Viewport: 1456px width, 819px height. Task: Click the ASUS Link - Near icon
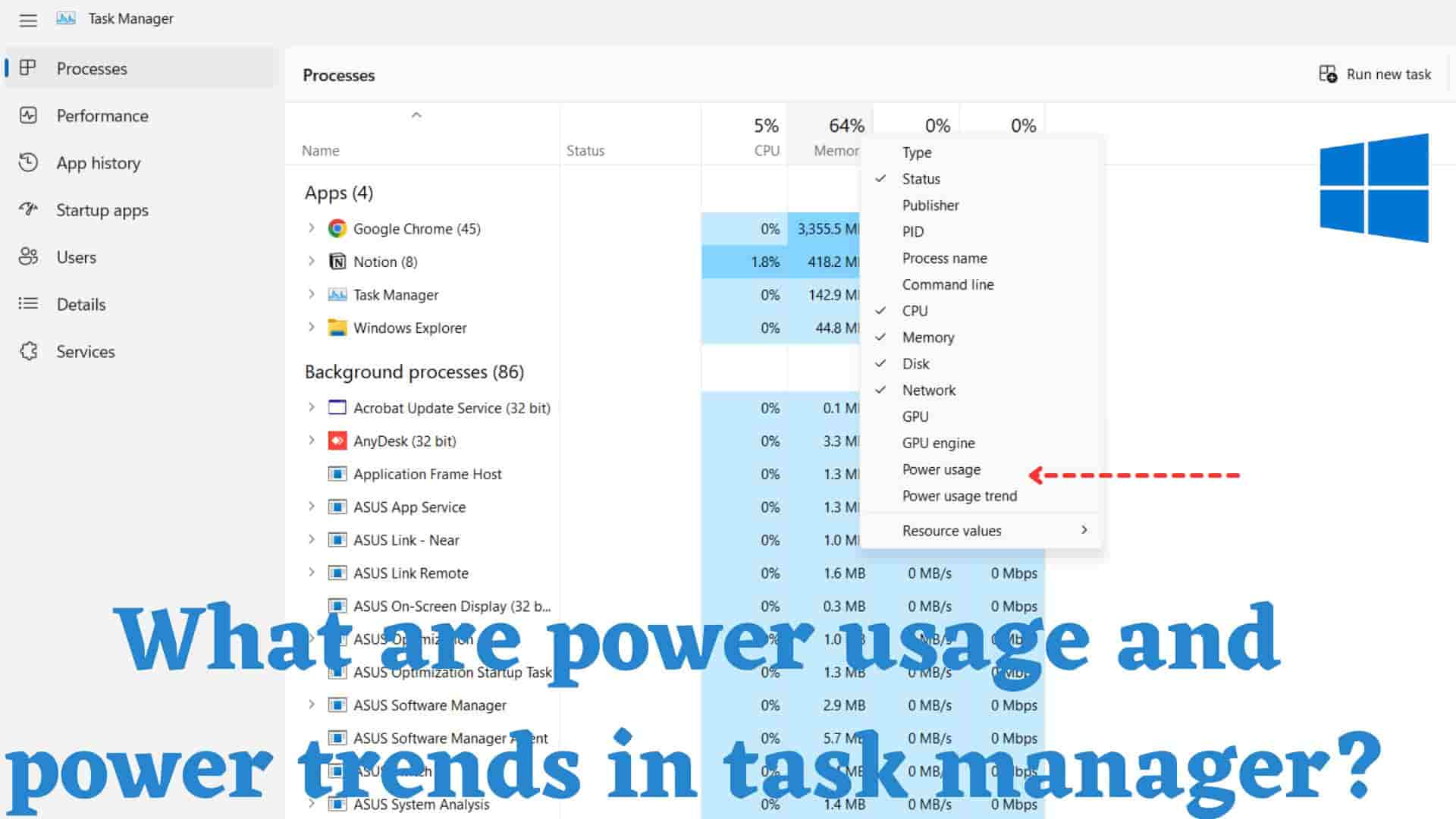click(337, 540)
